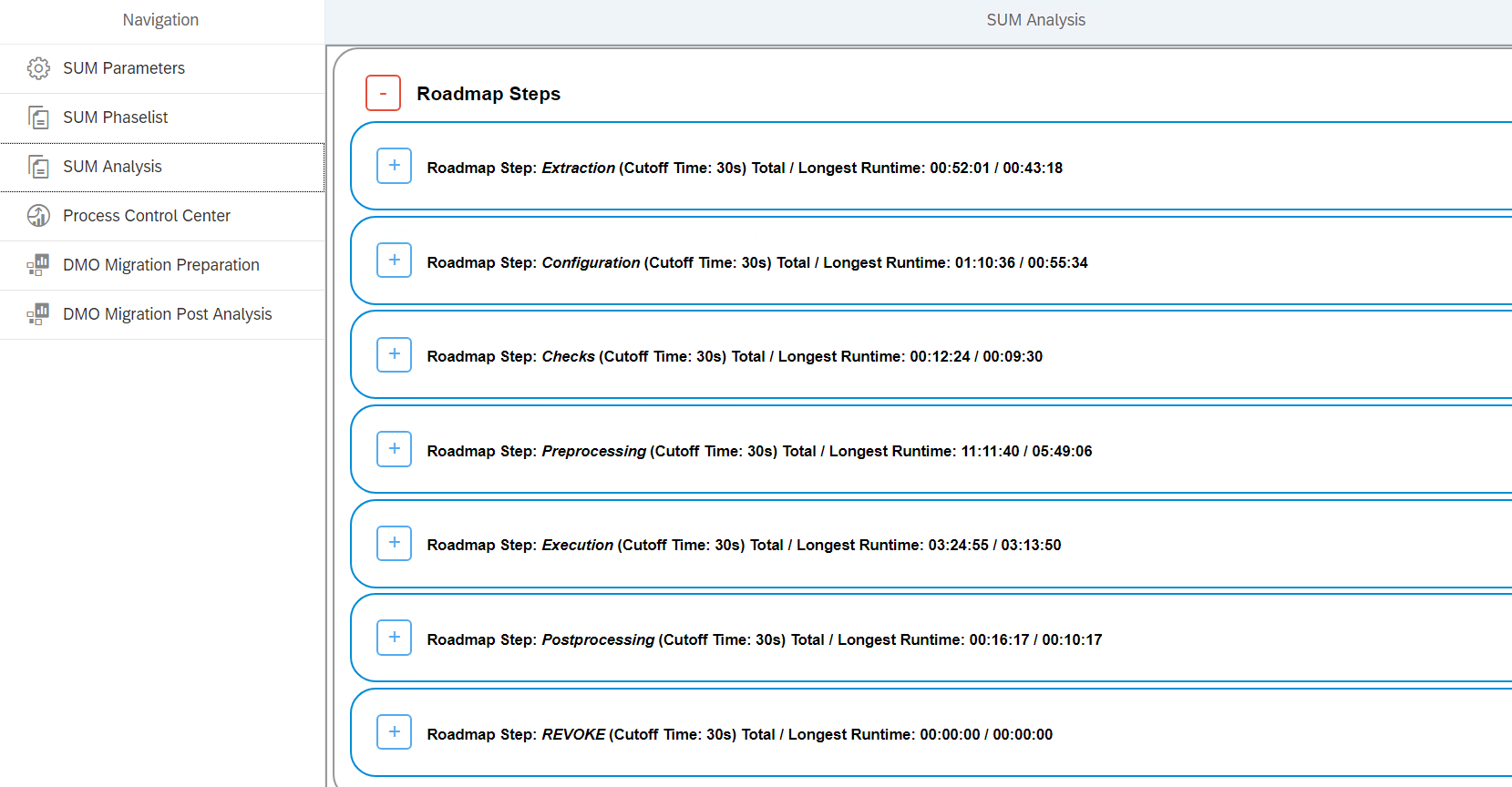Go to Process Control Center
The image size is (1512, 787).
[162, 216]
